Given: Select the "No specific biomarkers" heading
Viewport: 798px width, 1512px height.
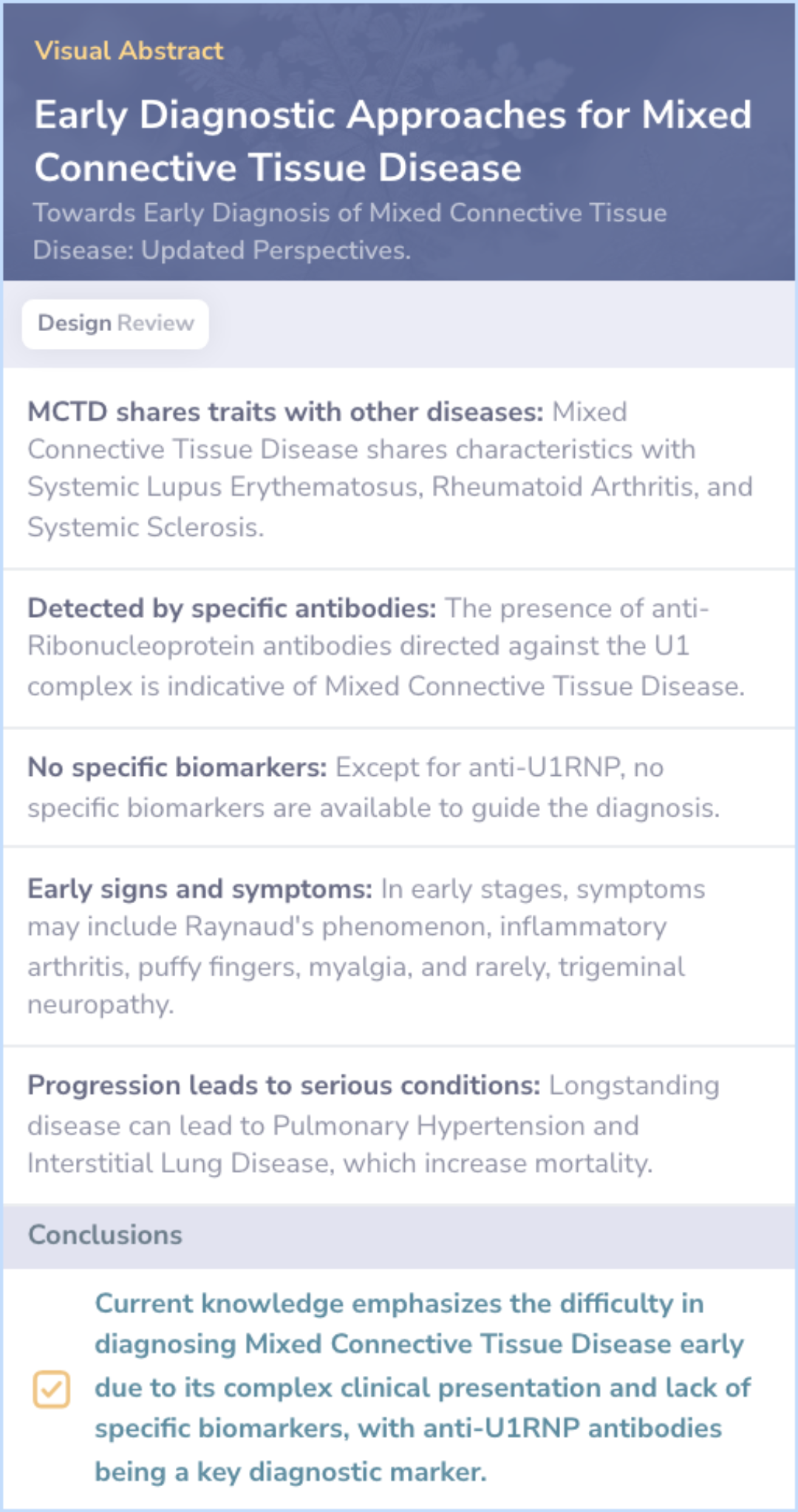Looking at the screenshot, I should (x=177, y=767).
